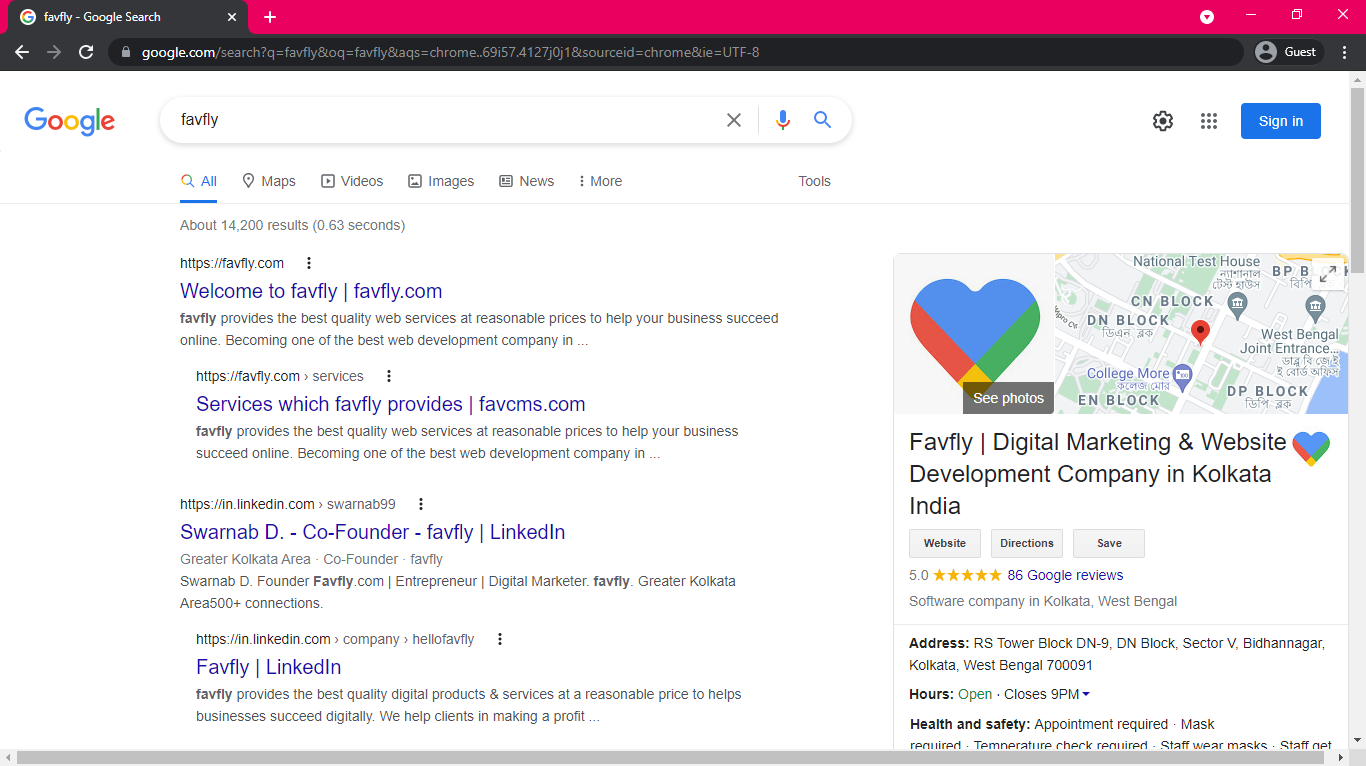Switch to the Maps tab

pos(269,181)
